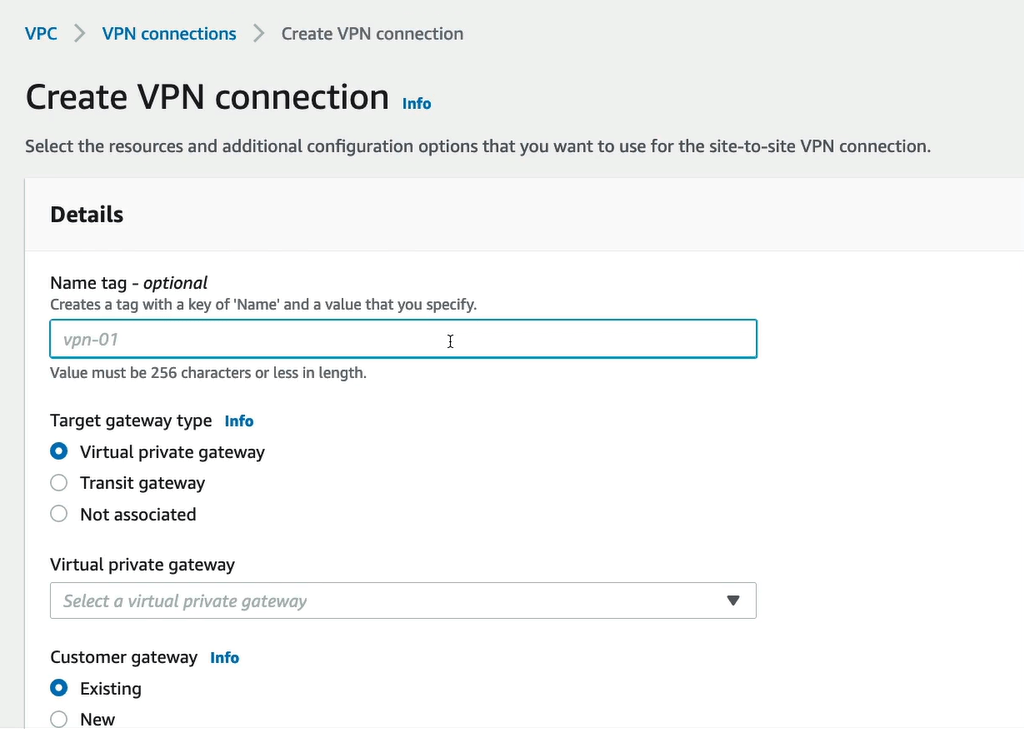1024x729 pixels.
Task: Pick Existing under Customer gateway
Action: (x=59, y=688)
